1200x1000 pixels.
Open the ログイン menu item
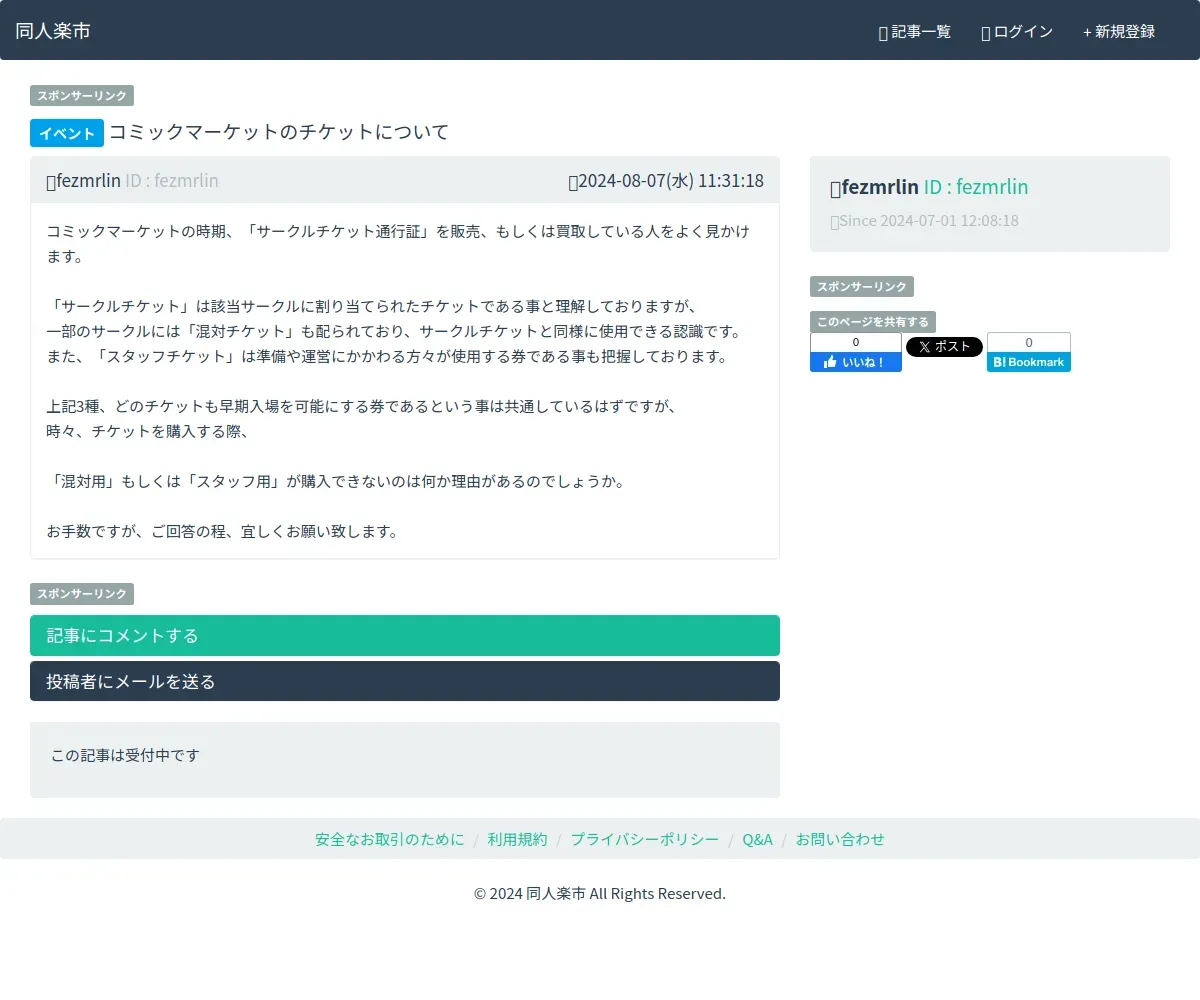(x=1017, y=32)
